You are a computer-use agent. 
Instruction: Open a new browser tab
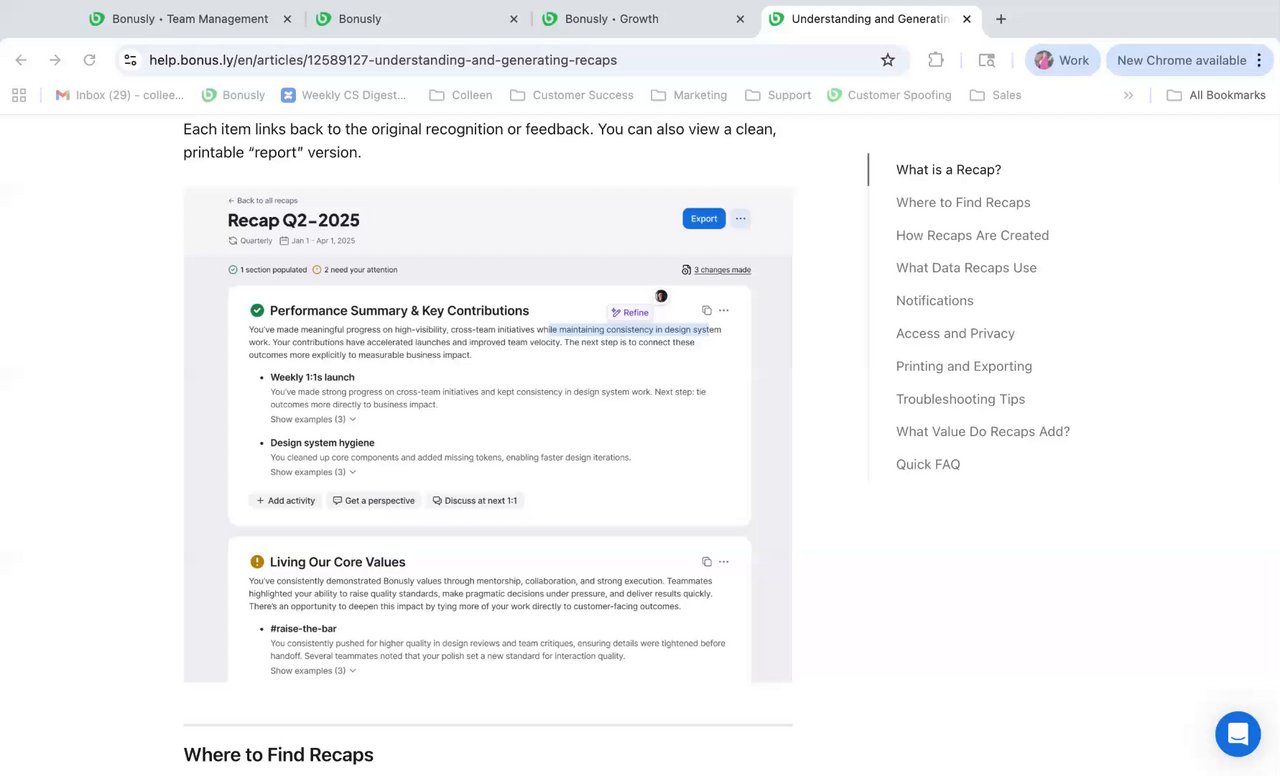1001,19
